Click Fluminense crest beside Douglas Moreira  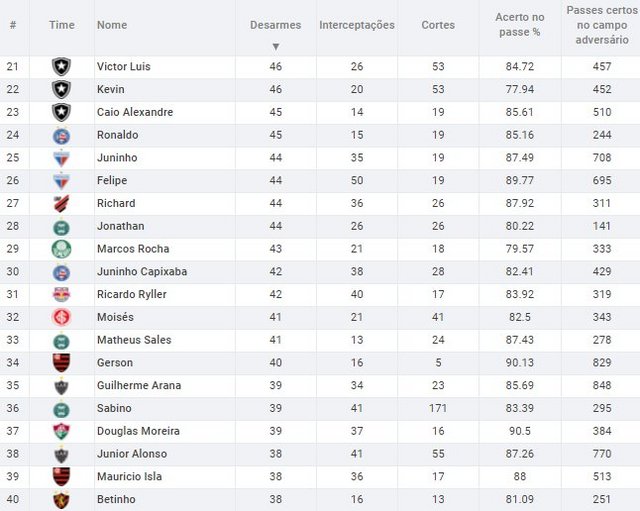pos(61,431)
